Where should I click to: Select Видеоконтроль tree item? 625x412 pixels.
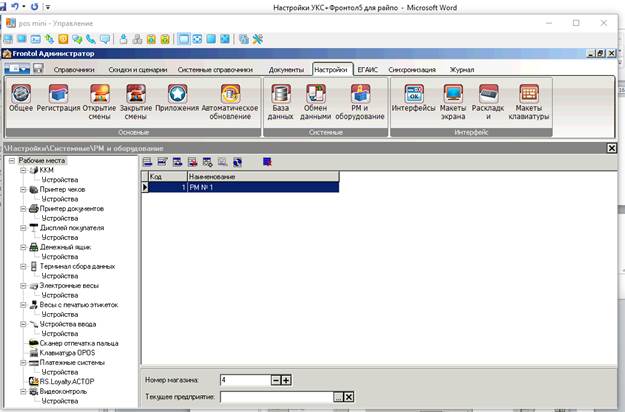(63, 391)
